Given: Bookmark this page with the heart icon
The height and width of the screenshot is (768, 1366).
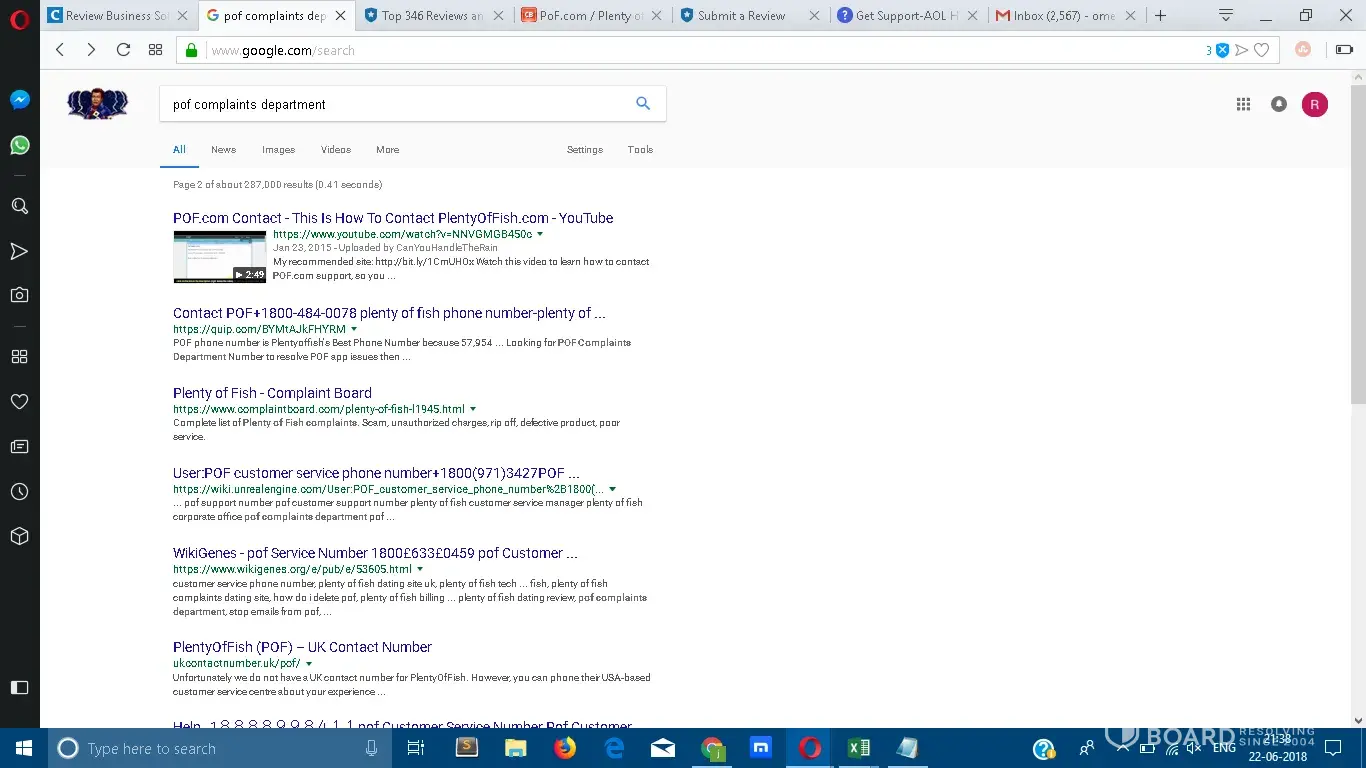Looking at the screenshot, I should [x=1262, y=50].
